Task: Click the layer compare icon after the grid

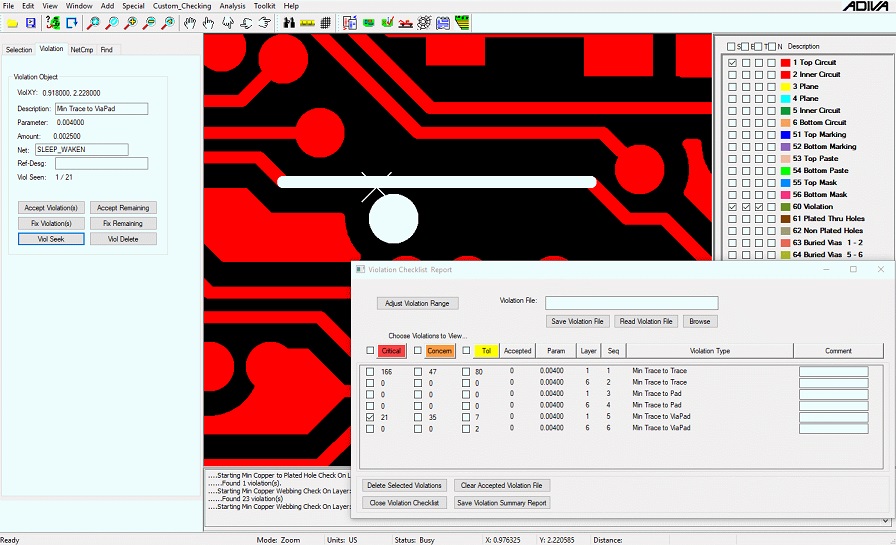Action: [350, 23]
